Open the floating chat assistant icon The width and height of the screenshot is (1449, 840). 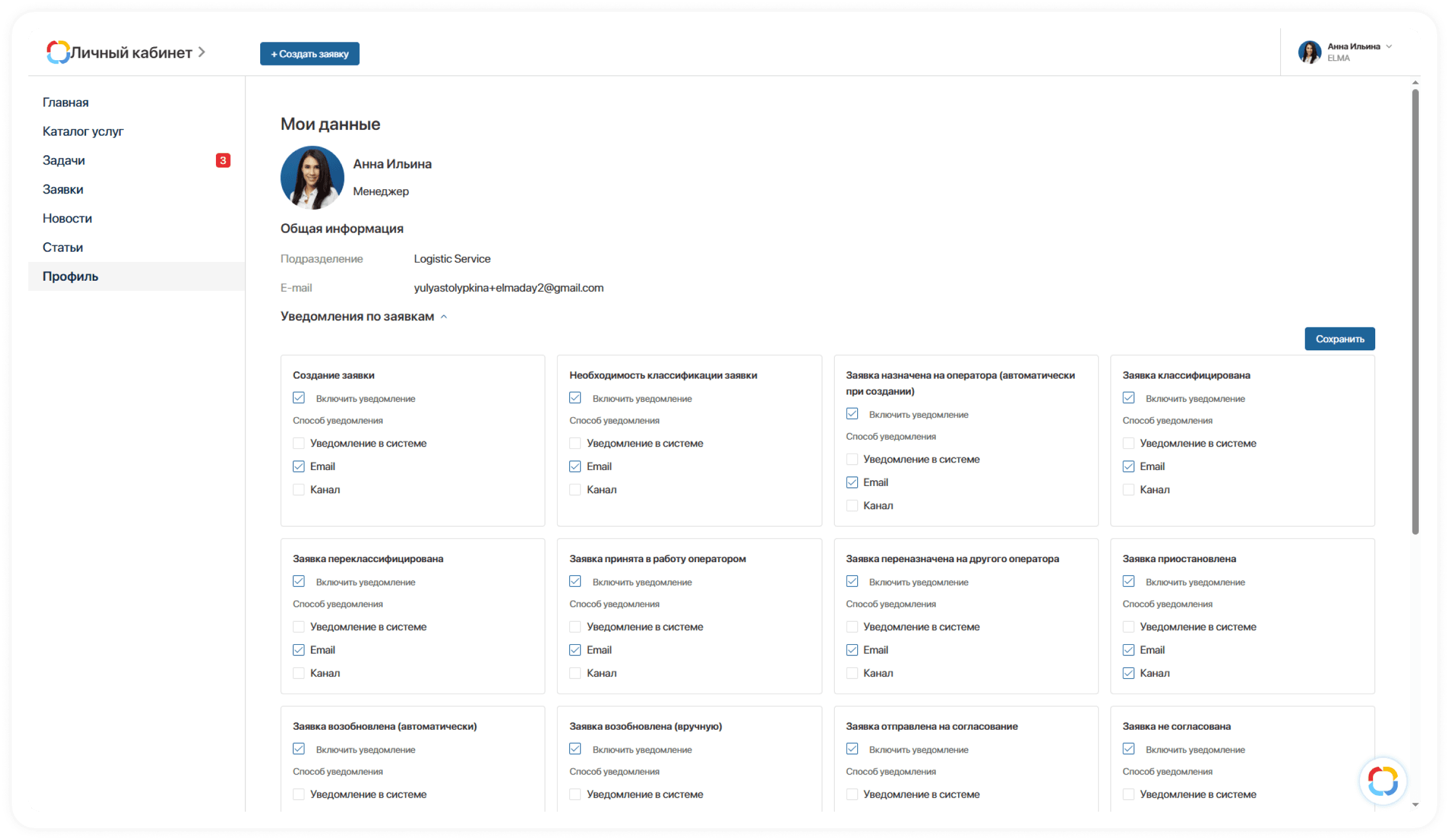(1382, 781)
